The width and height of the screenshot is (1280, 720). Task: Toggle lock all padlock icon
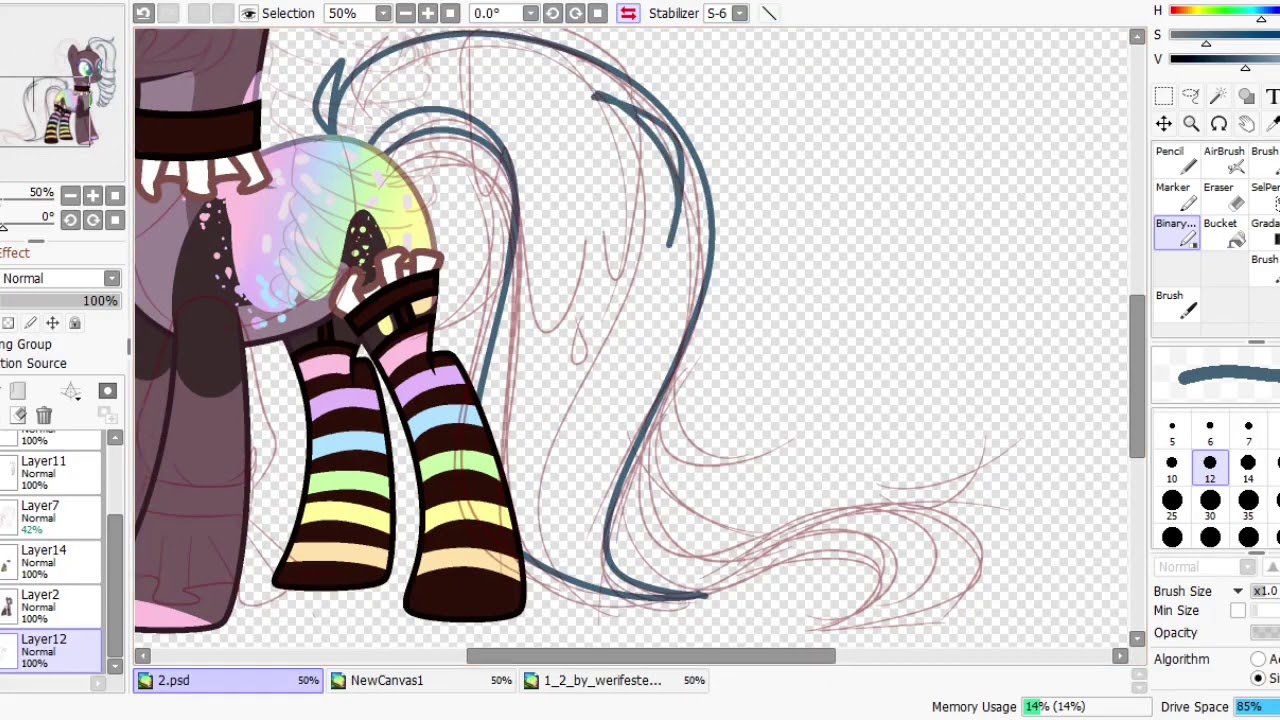point(74,323)
